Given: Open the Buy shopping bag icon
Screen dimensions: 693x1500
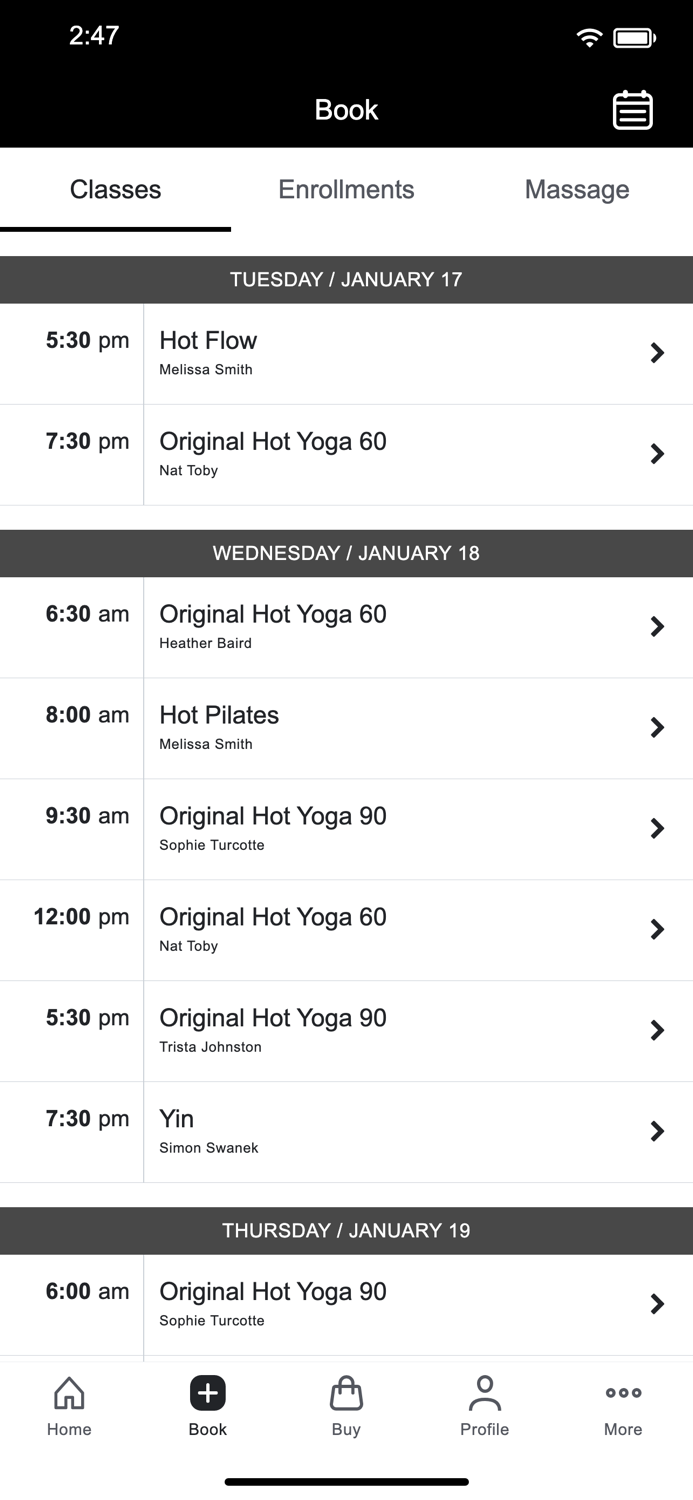Looking at the screenshot, I should (346, 1405).
